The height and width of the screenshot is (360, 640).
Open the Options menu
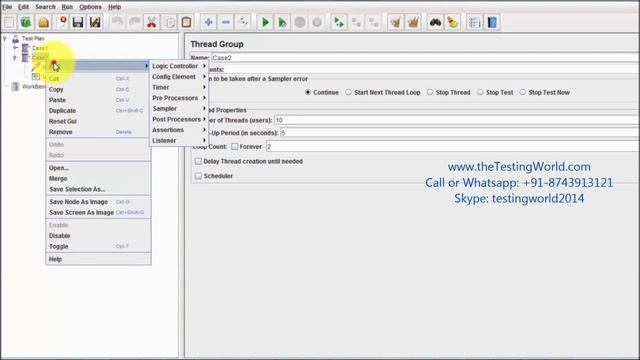point(90,7)
